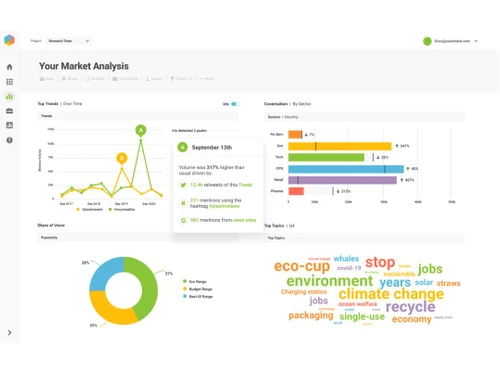Click 'recycle' in the word cloud
This screenshot has height=375, width=500.
(x=410, y=307)
